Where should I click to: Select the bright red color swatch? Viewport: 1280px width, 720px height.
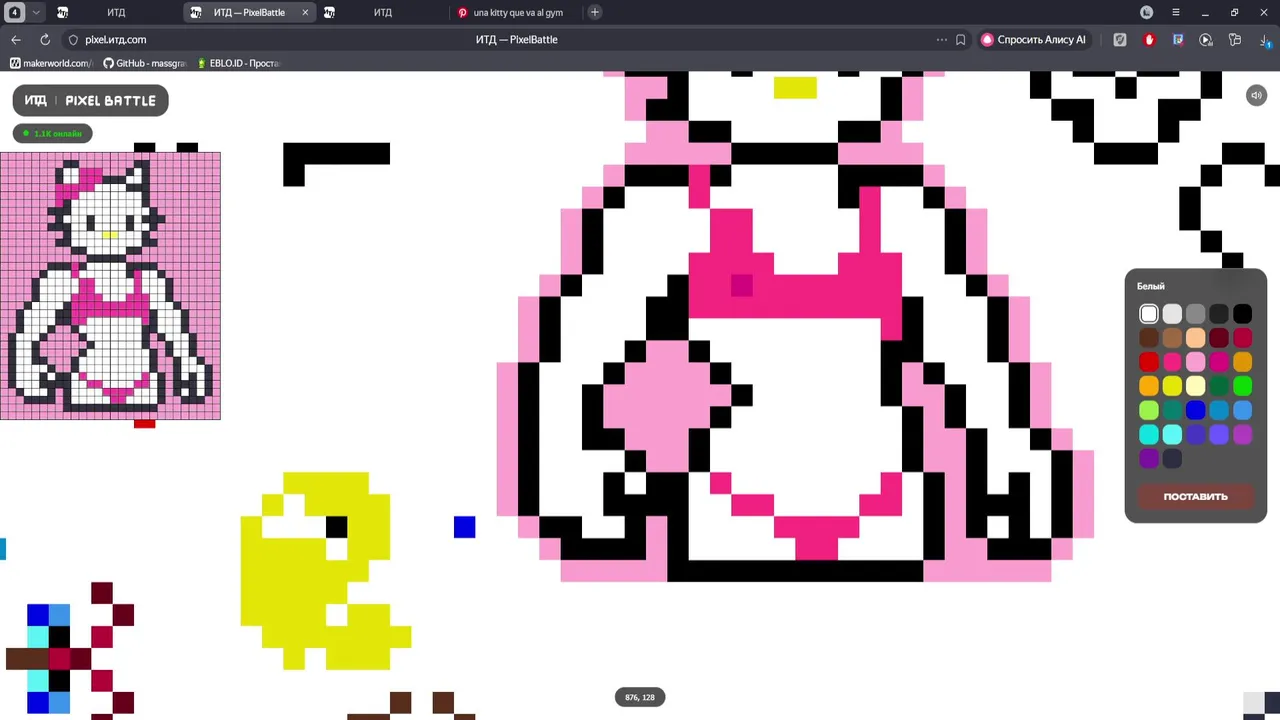[1149, 362]
